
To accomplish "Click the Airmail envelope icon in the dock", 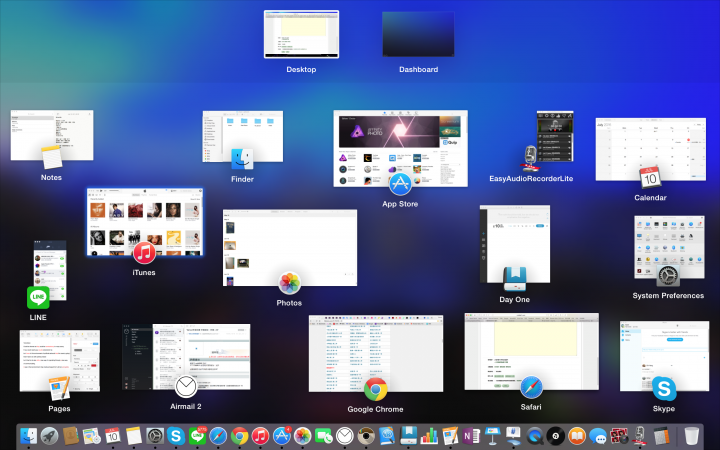I will (x=345, y=436).
